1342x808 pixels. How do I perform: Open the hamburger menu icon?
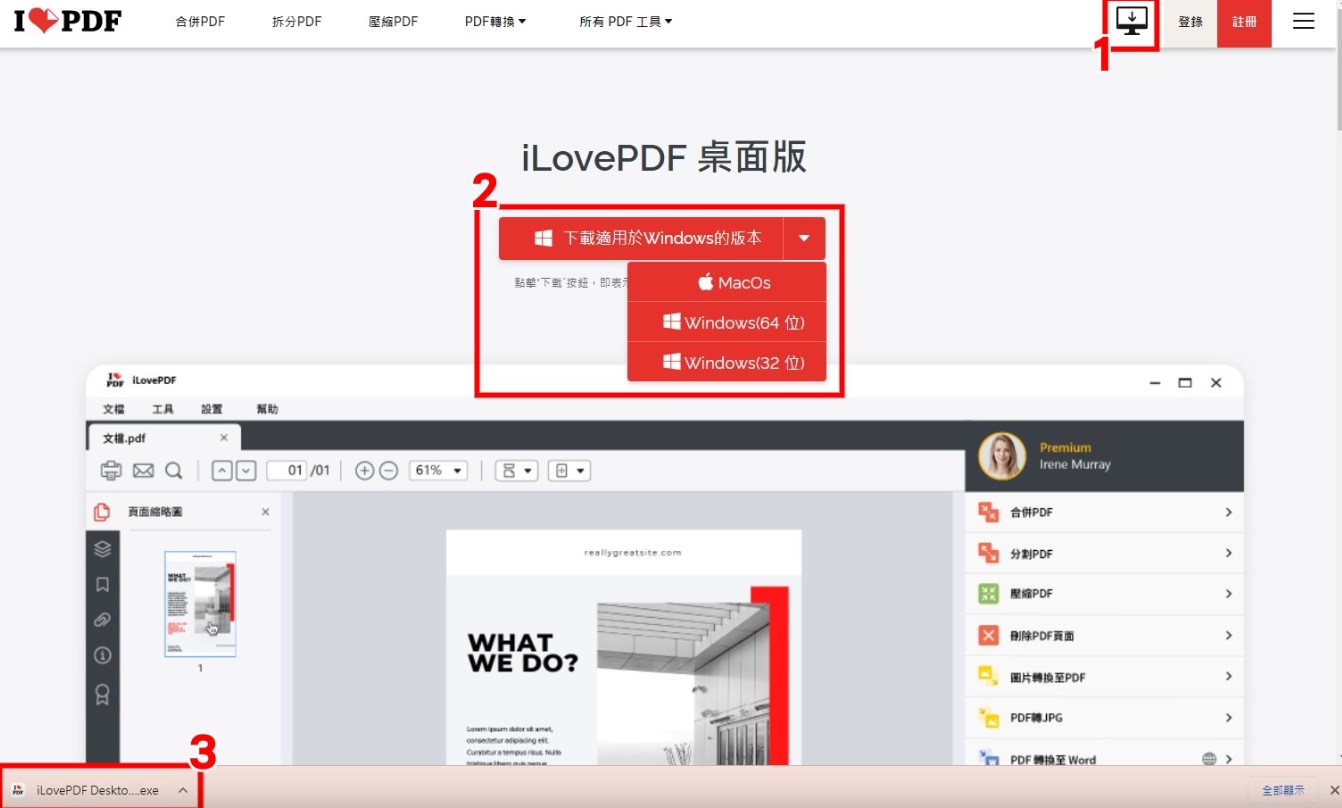click(x=1303, y=21)
